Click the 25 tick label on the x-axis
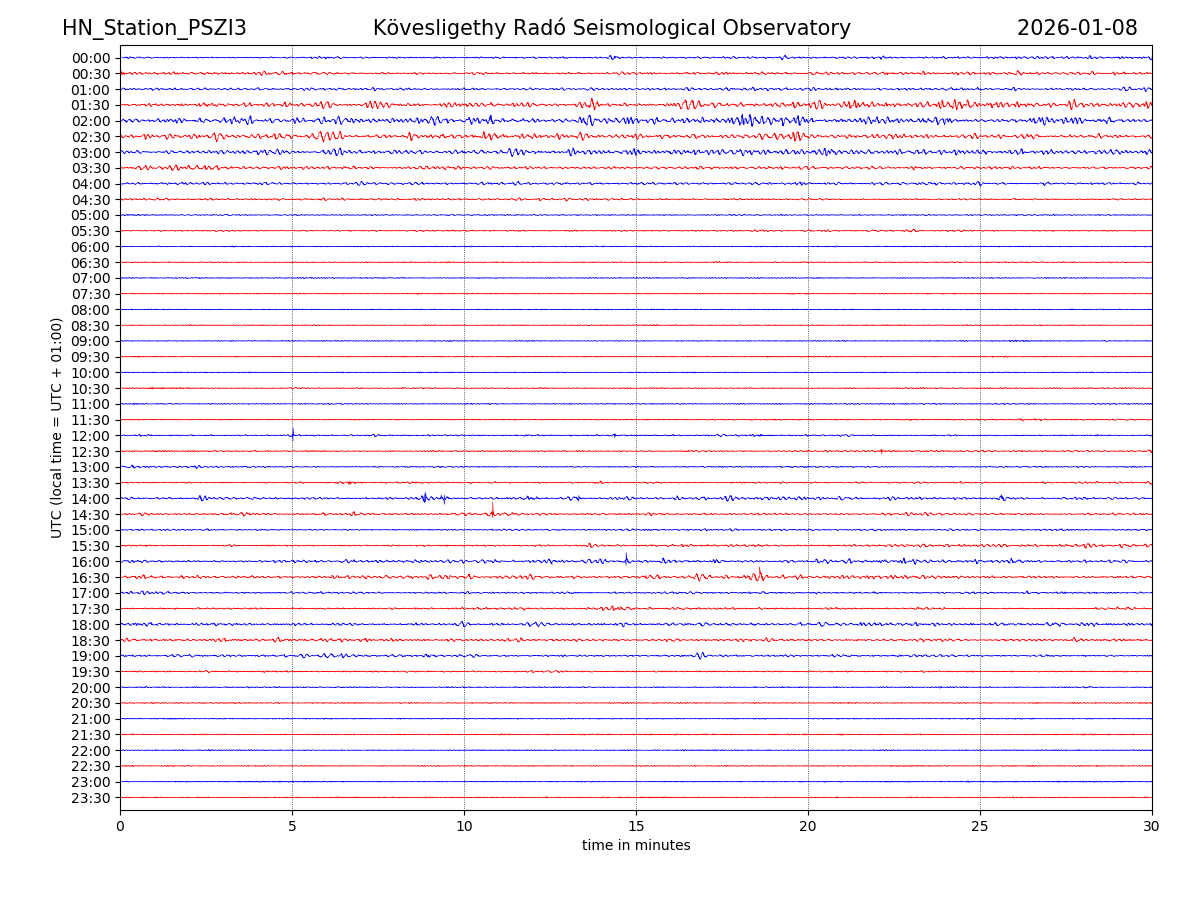The height and width of the screenshot is (900, 1200). pyautogui.click(x=980, y=827)
